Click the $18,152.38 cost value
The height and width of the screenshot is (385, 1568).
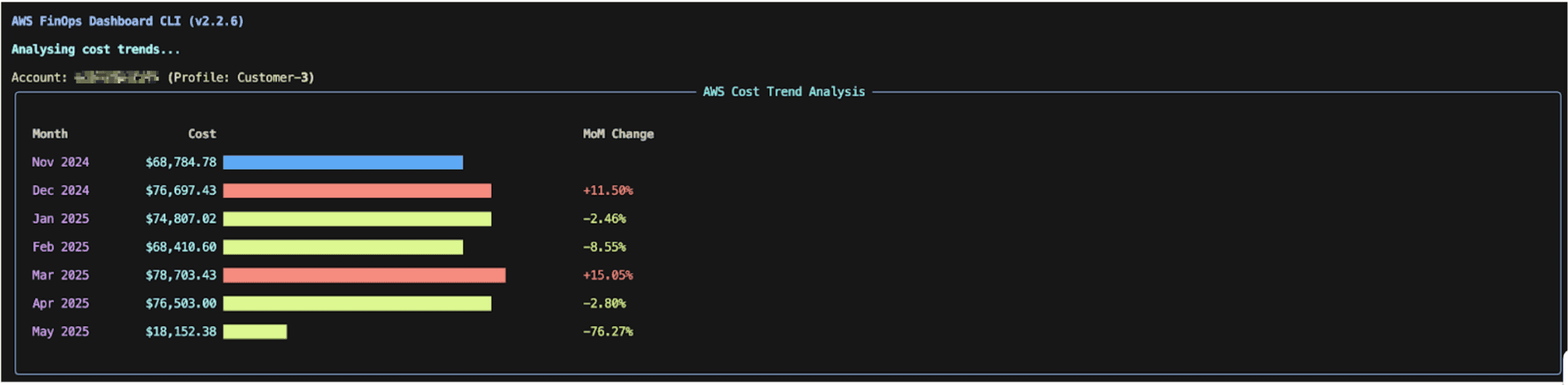181,332
